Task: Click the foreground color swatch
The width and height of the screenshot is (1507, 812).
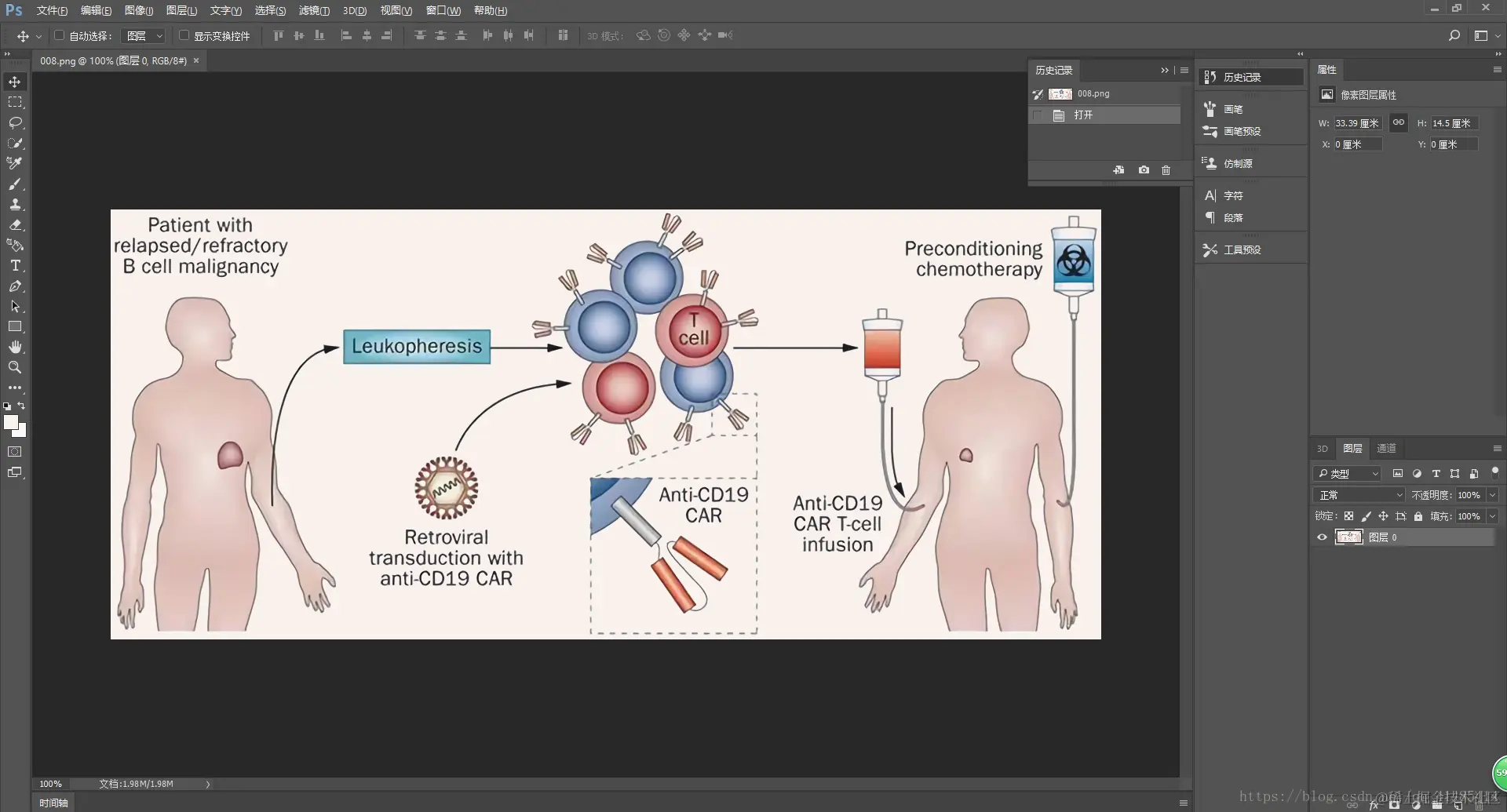Action: [10, 423]
